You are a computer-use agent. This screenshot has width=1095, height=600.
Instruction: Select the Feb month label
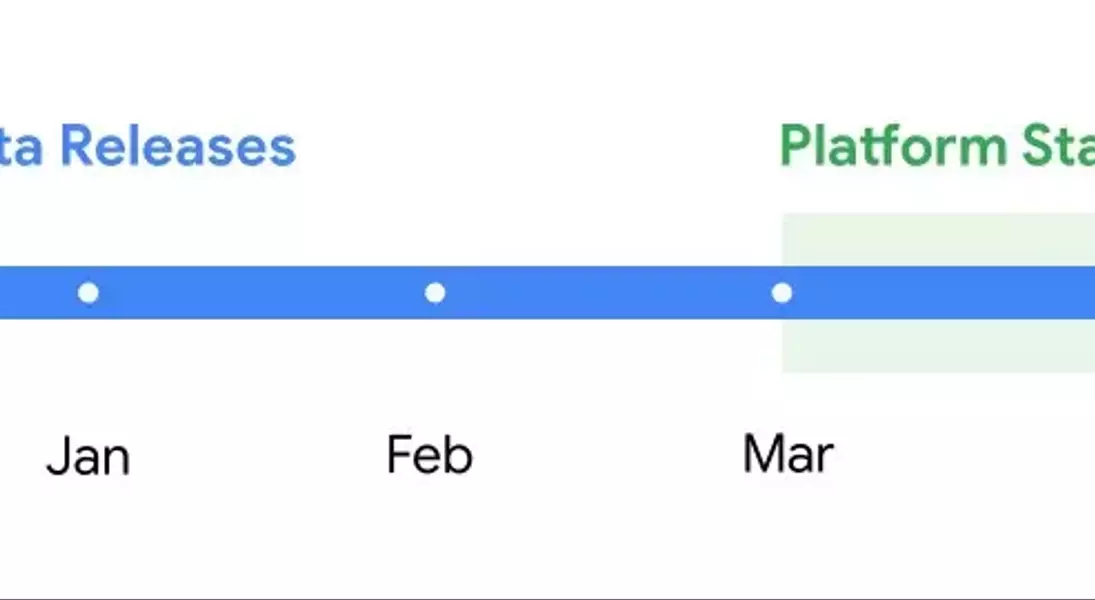point(429,455)
